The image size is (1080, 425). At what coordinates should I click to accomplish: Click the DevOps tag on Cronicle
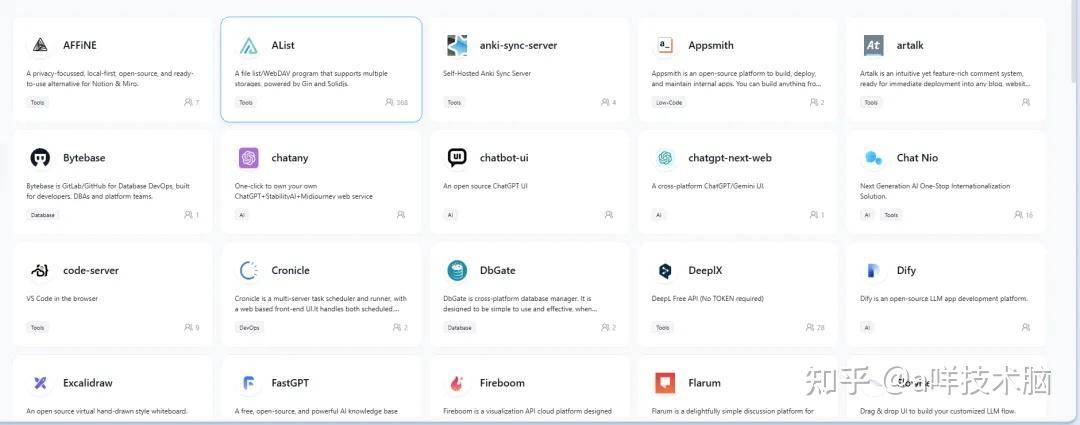[x=249, y=328]
